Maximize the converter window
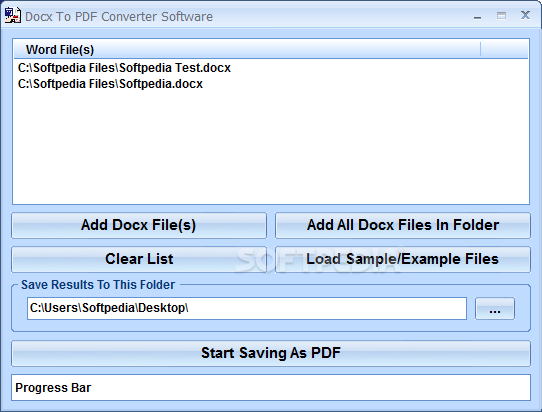Image resolution: width=542 pixels, height=412 pixels. point(501,16)
